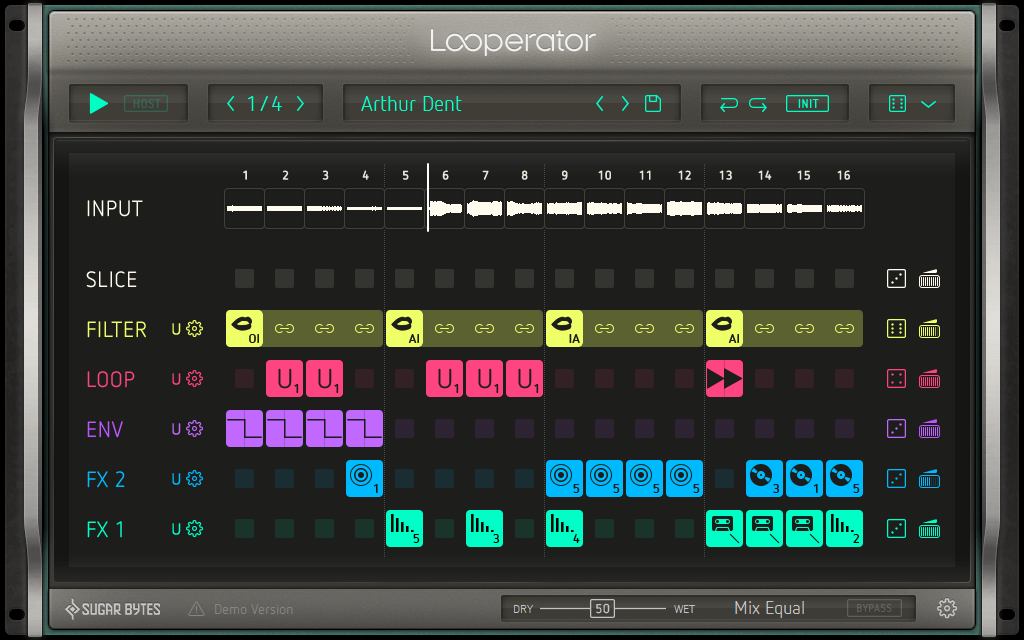Toggle the BYPASS button
1024x640 pixels.
pos(874,608)
